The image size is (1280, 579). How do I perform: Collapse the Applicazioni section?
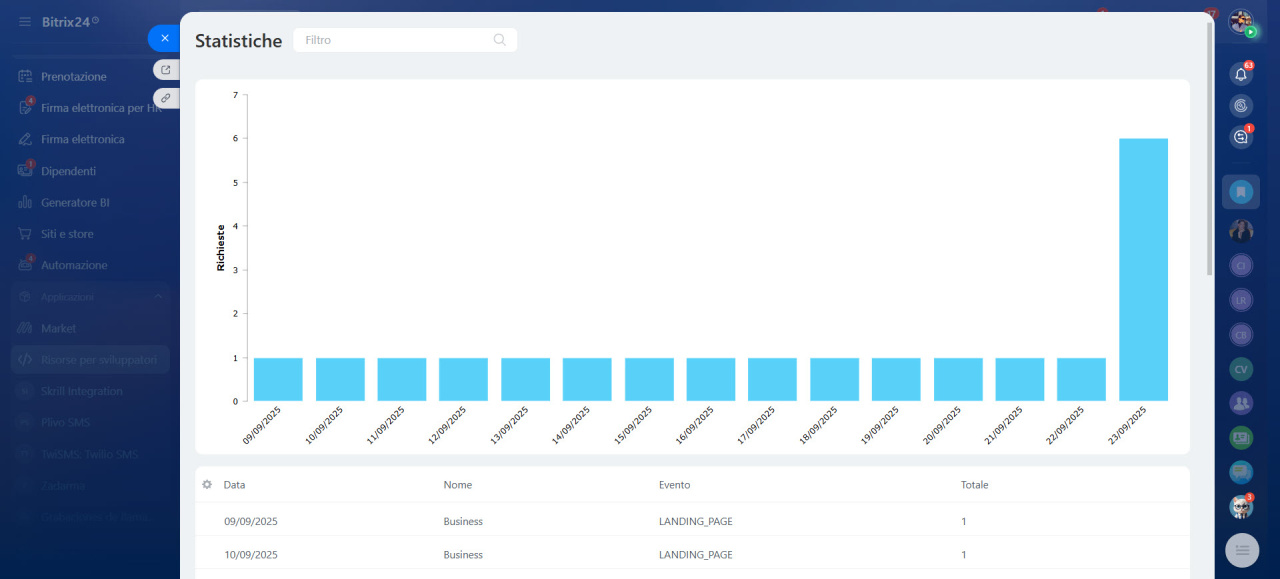point(158,297)
